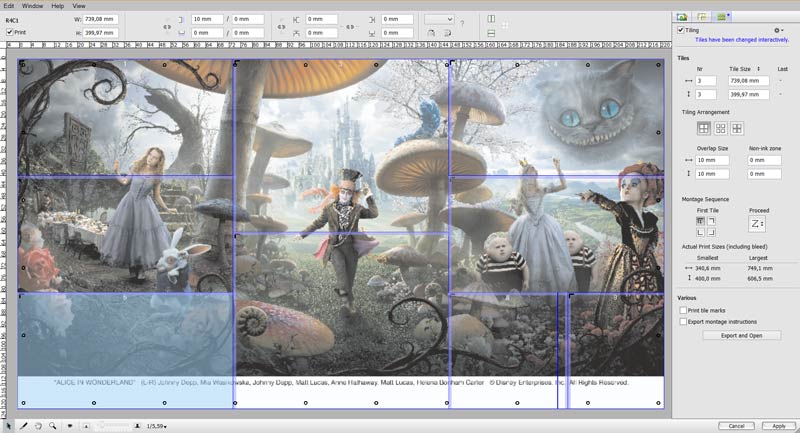Click the lower Non-ink zone field
This screenshot has width=800, height=433.
(764, 174)
